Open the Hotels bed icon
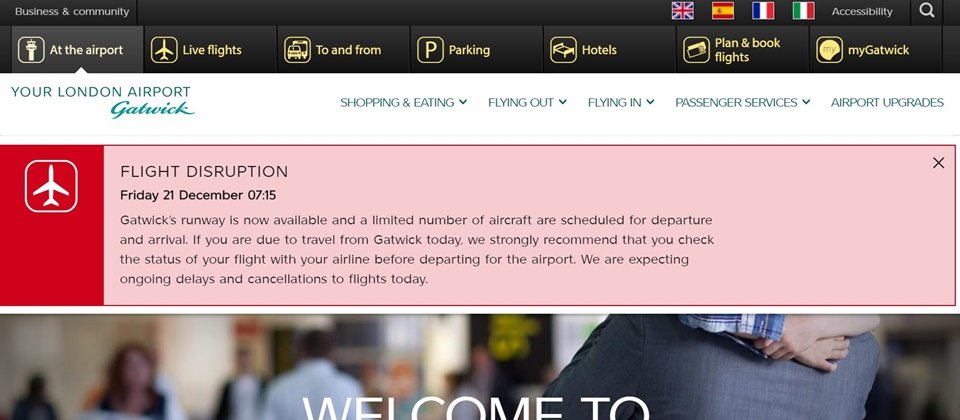Screen dimensions: 960x420 click(563, 50)
